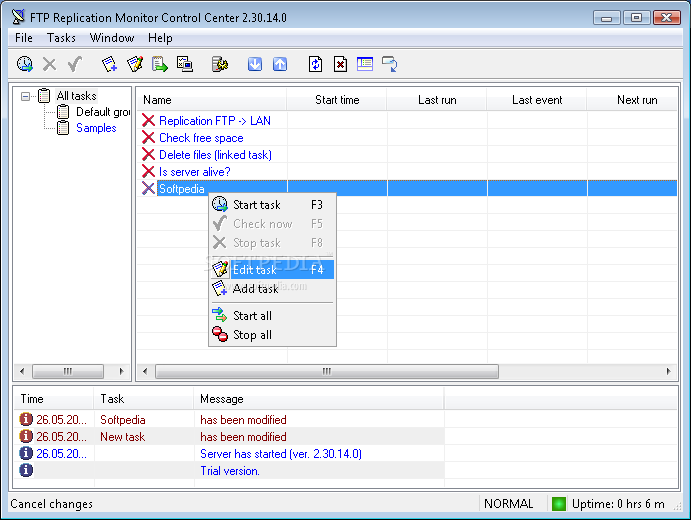Click the Start all arrows icon in context menu

pyautogui.click(x=219, y=315)
